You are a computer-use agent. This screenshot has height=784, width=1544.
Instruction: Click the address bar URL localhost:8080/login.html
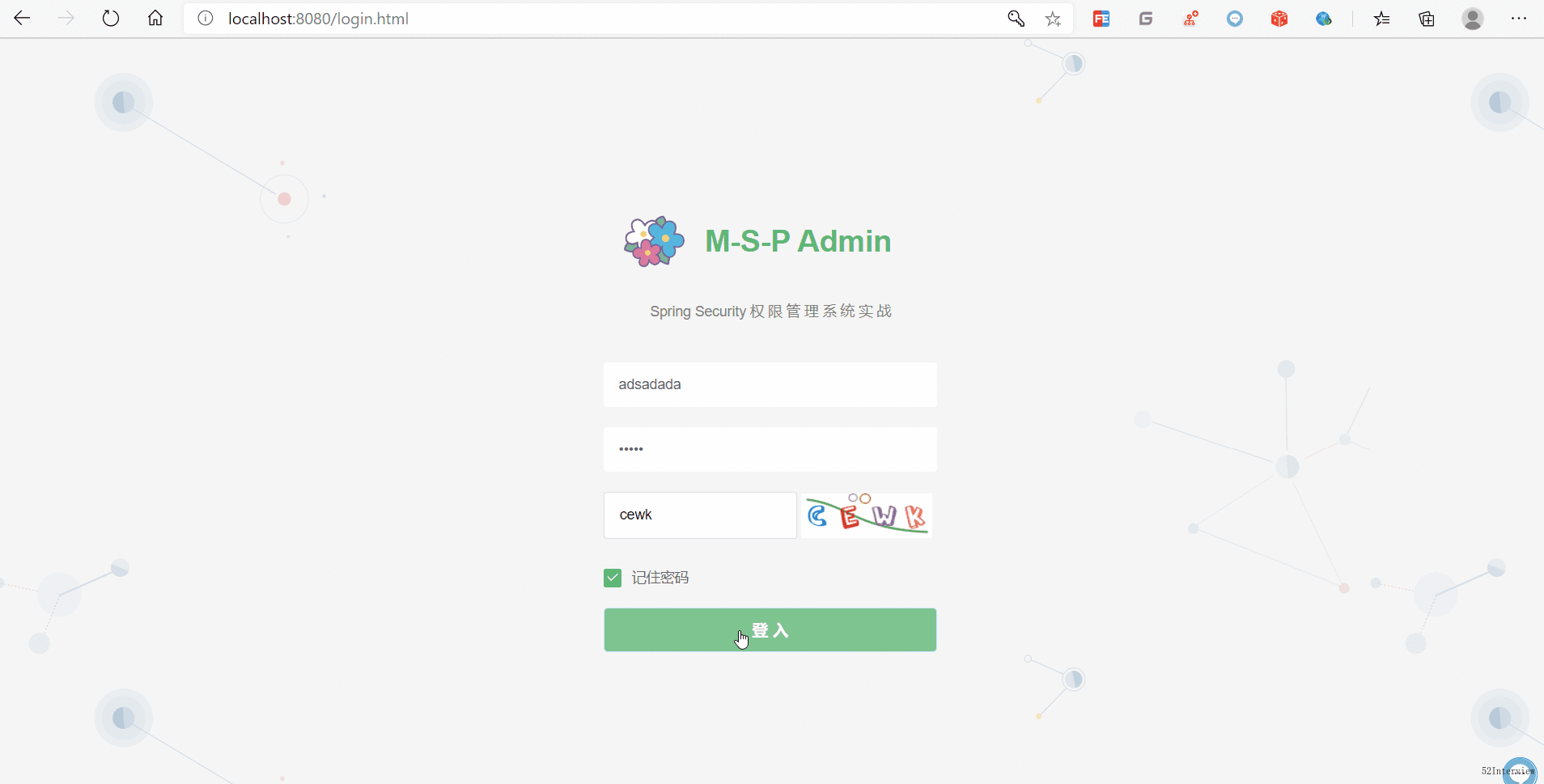318,19
